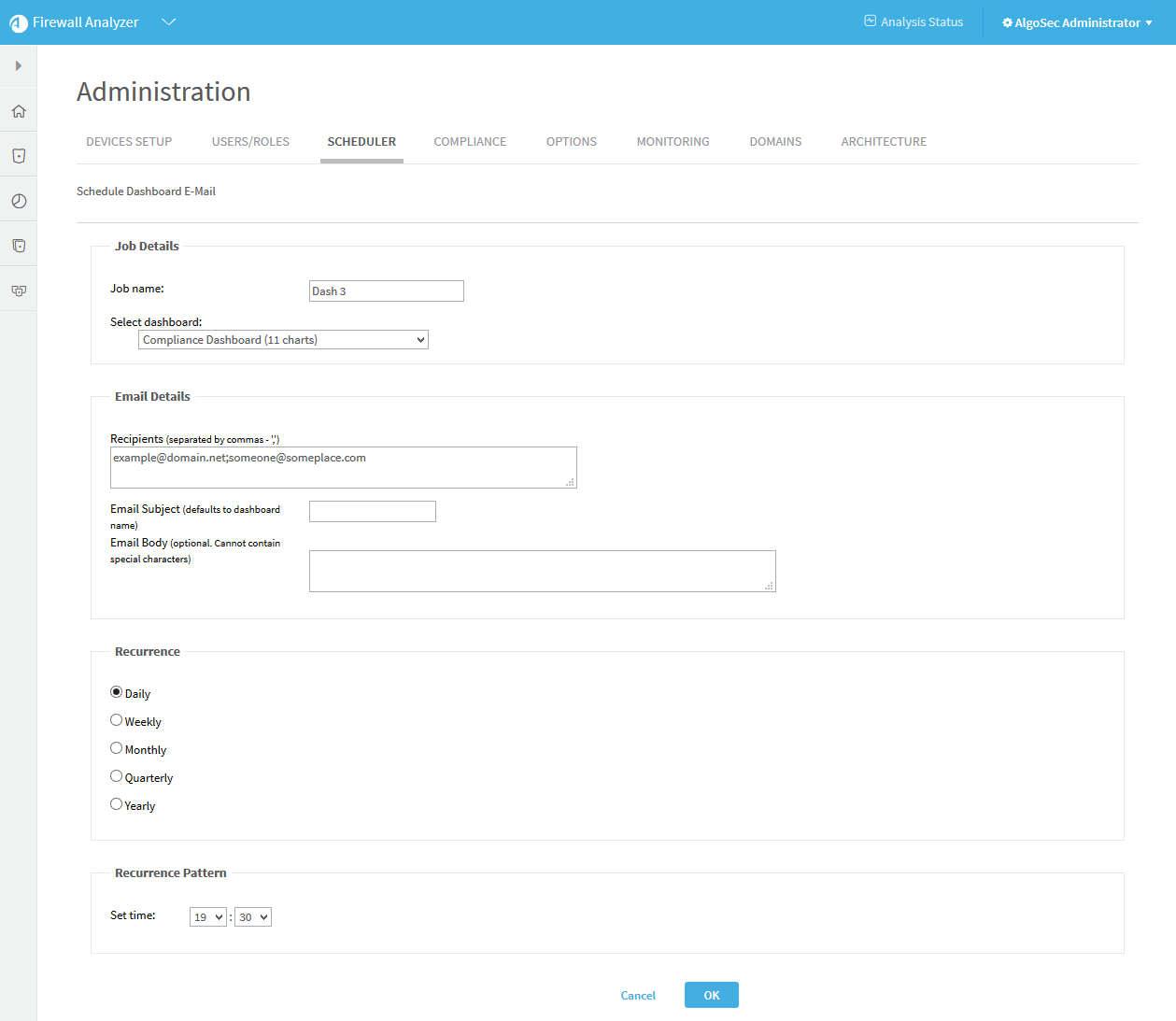Viewport: 1176px width, 1021px height.
Task: Open the pie chart dashboards icon
Action: coord(19,201)
